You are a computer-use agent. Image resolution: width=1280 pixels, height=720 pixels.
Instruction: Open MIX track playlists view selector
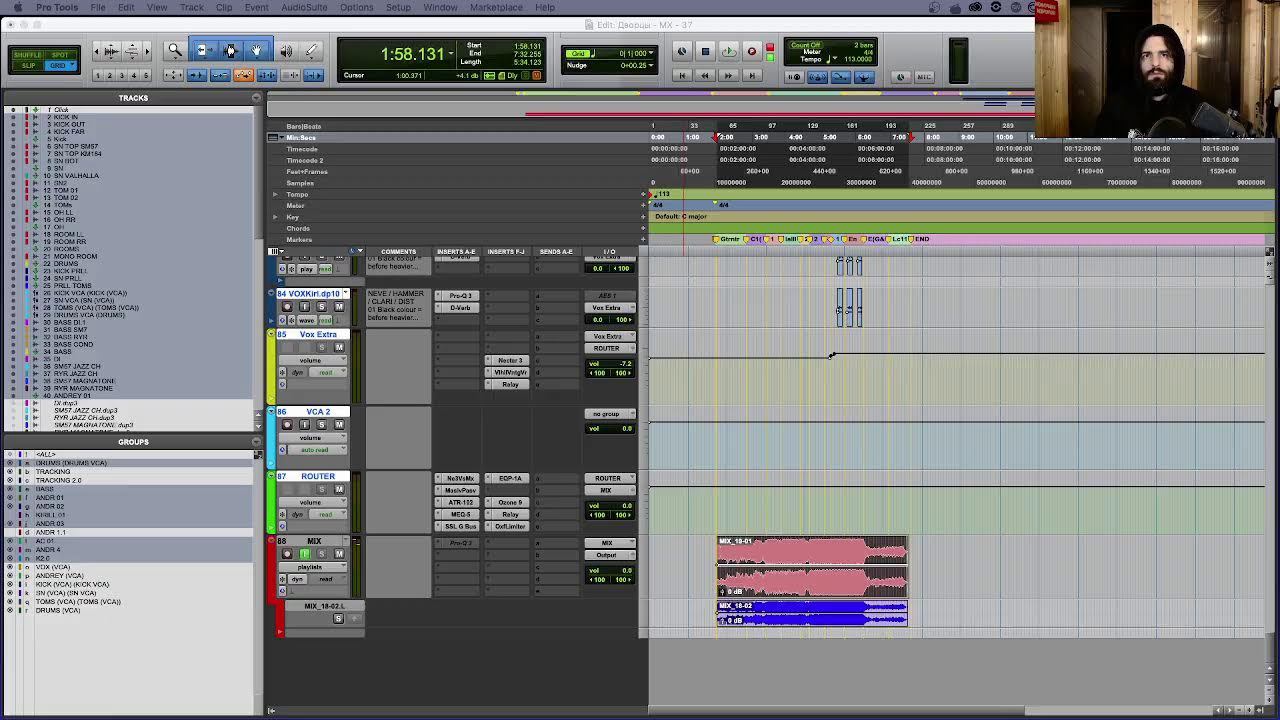coord(314,567)
